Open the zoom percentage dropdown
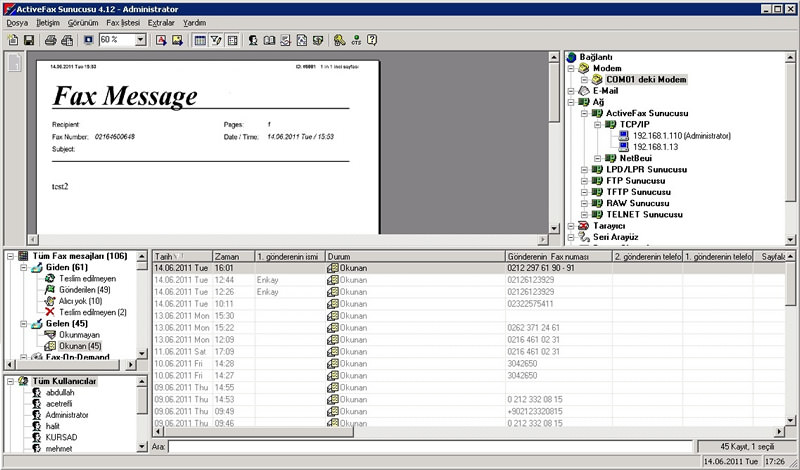Image resolution: width=800 pixels, height=470 pixels. point(140,40)
